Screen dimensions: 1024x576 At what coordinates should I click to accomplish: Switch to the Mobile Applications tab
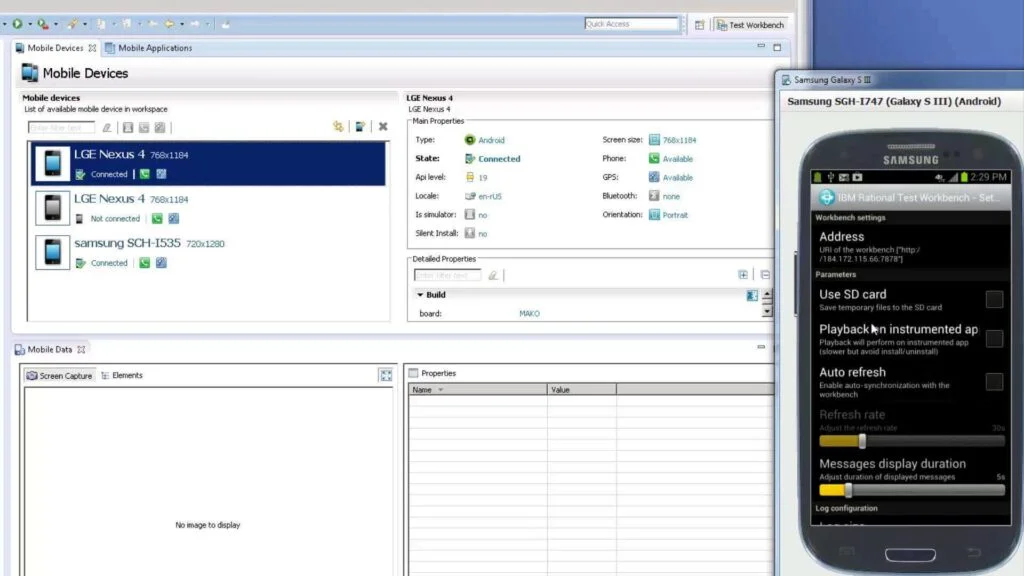[148, 48]
